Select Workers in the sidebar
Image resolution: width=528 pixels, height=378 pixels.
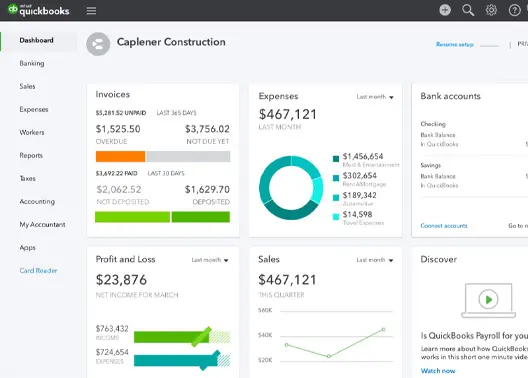click(x=32, y=132)
